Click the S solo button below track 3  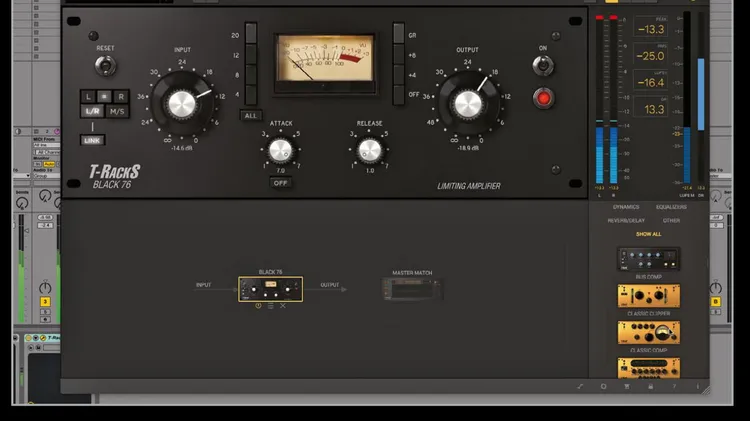45,312
